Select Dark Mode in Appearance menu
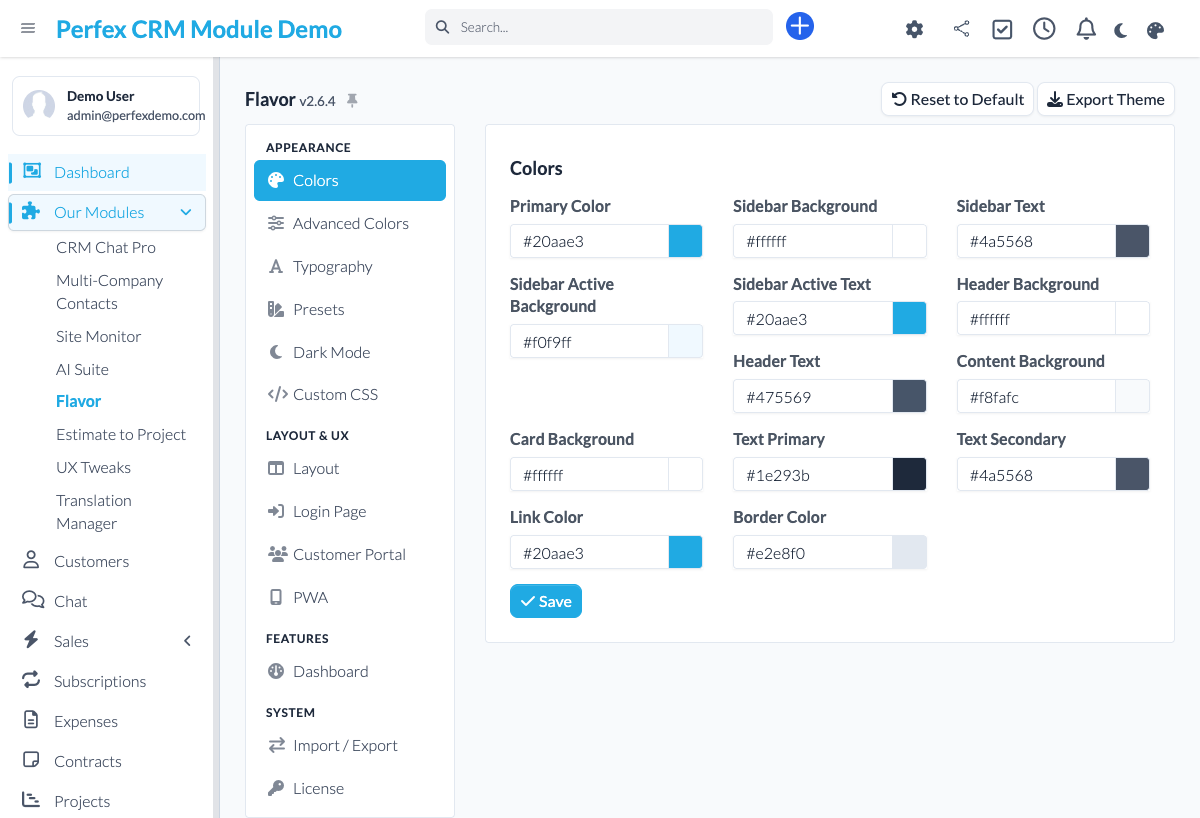The height and width of the screenshot is (818, 1200). (331, 352)
